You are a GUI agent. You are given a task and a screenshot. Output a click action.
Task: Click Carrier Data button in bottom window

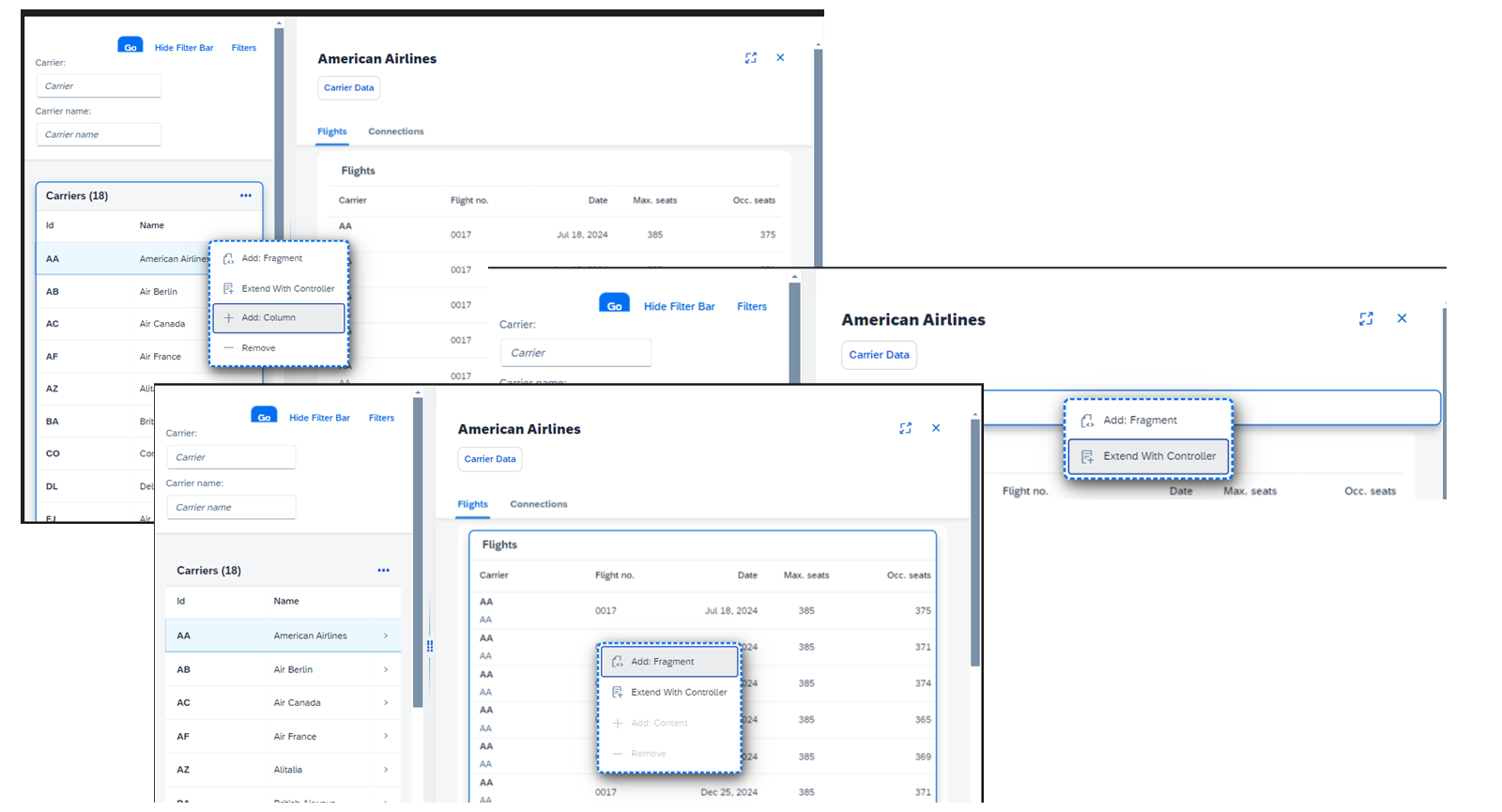(x=490, y=459)
